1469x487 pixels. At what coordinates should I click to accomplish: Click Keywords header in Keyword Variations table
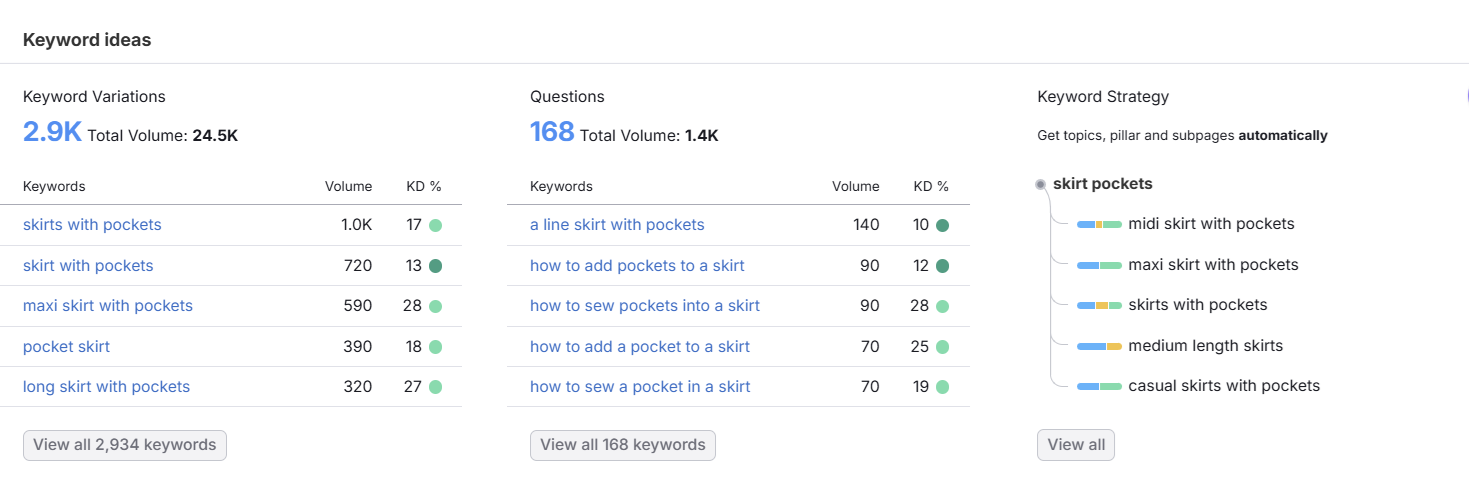click(x=54, y=186)
